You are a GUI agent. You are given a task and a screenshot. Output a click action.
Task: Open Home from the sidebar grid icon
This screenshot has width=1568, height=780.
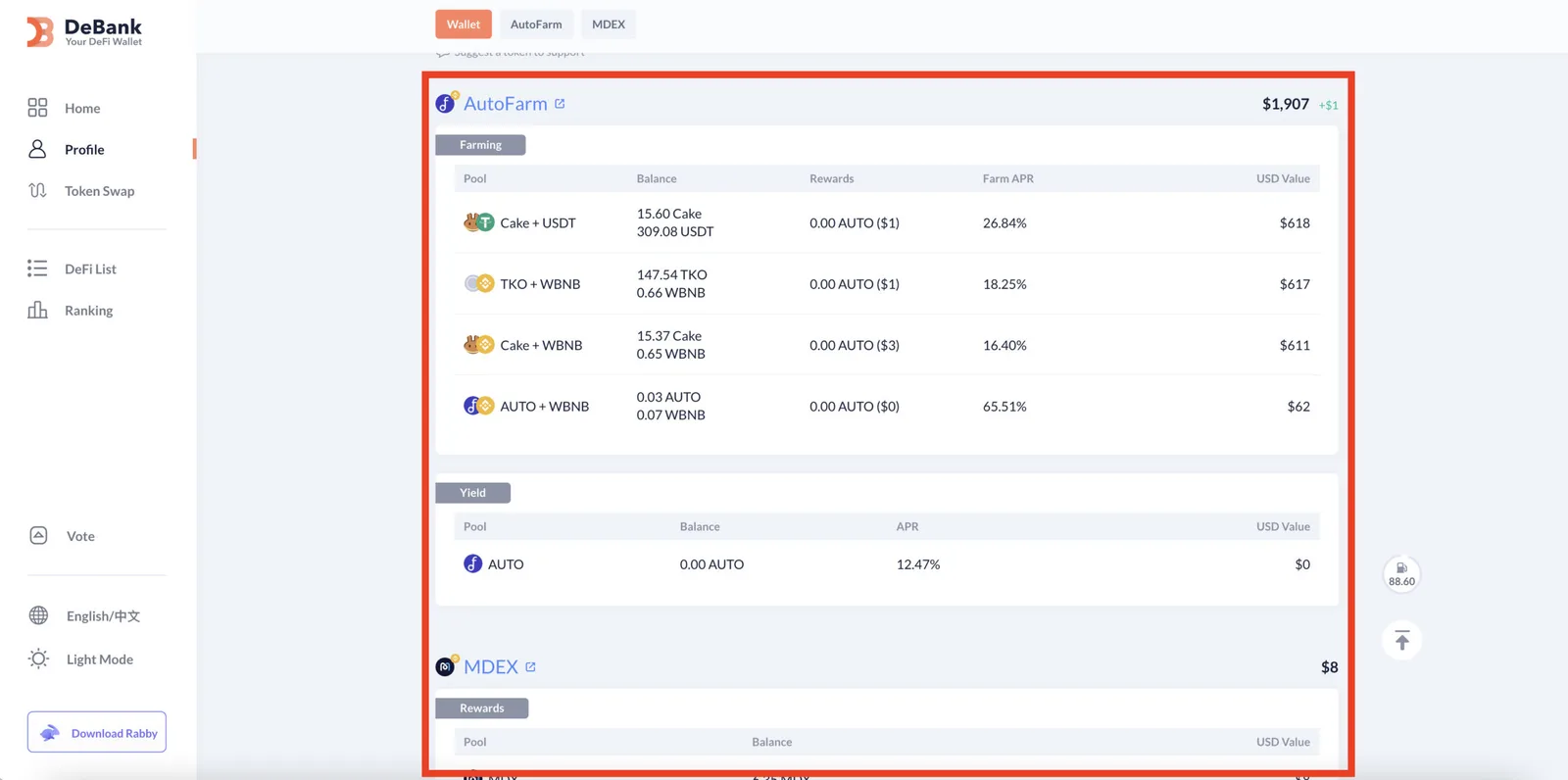click(37, 108)
